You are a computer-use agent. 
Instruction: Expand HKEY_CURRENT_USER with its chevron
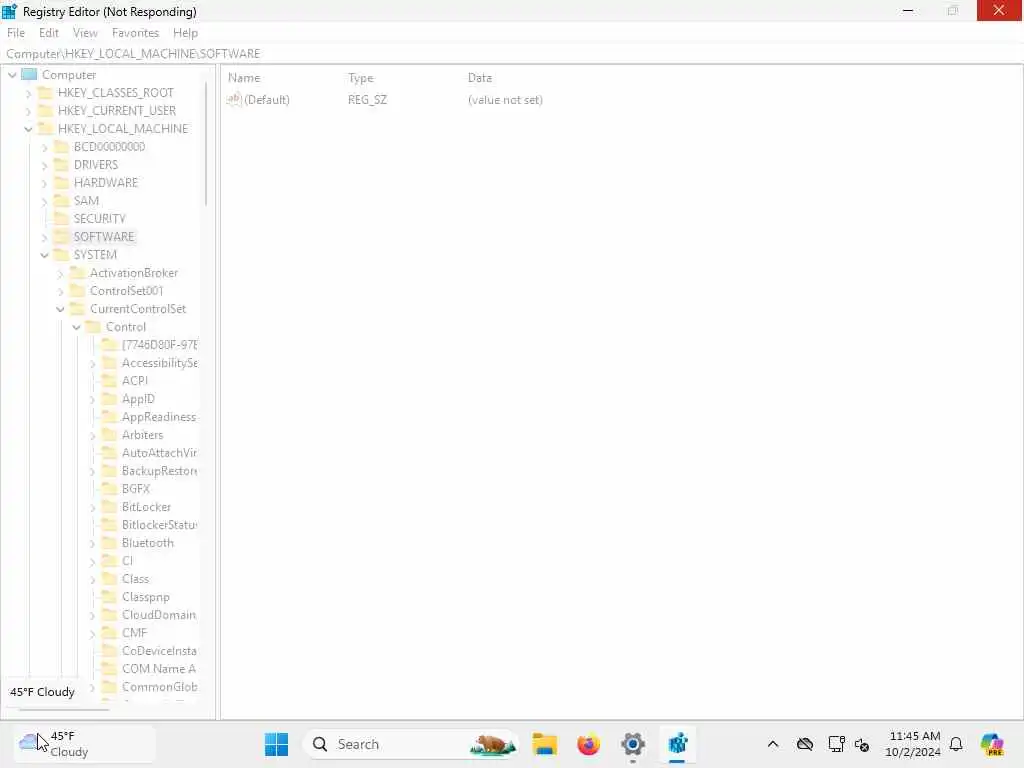pyautogui.click(x=28, y=111)
